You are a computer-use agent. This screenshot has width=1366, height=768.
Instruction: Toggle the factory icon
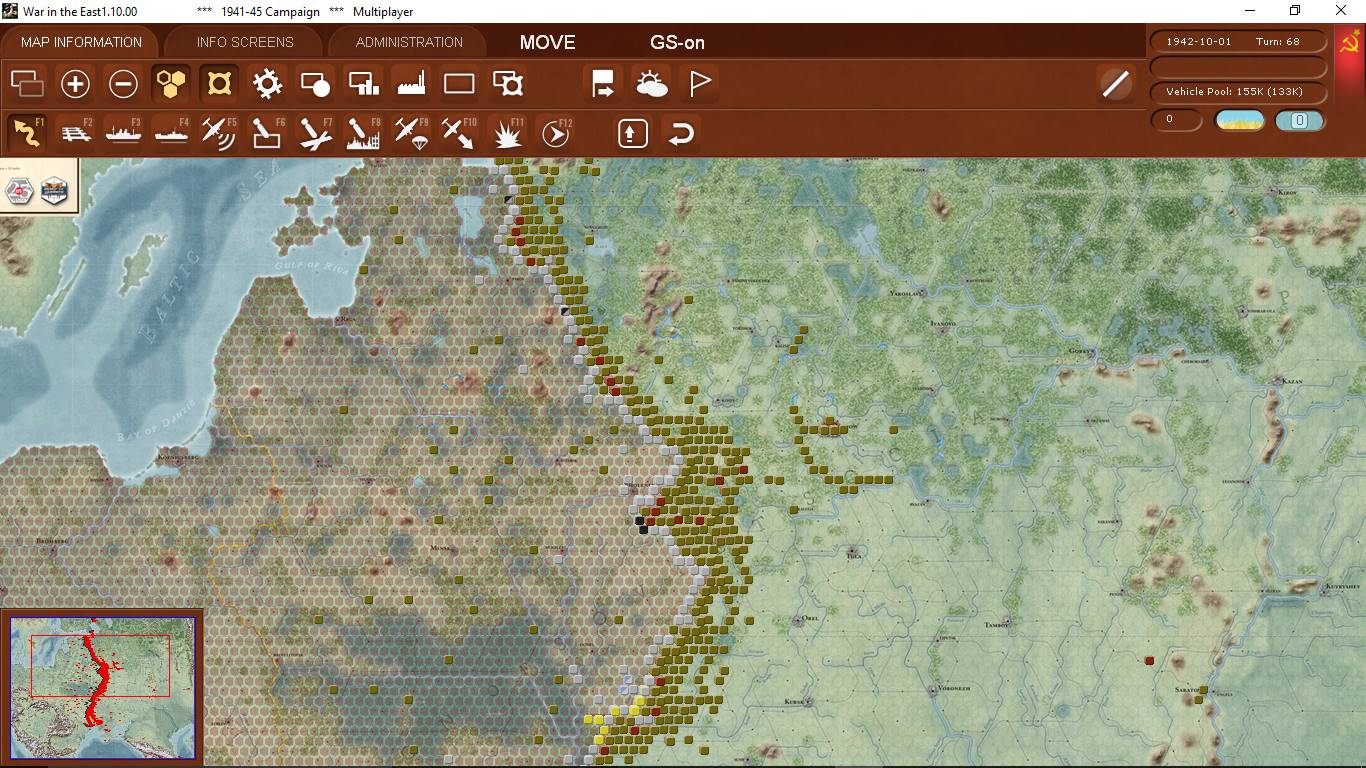[411, 83]
